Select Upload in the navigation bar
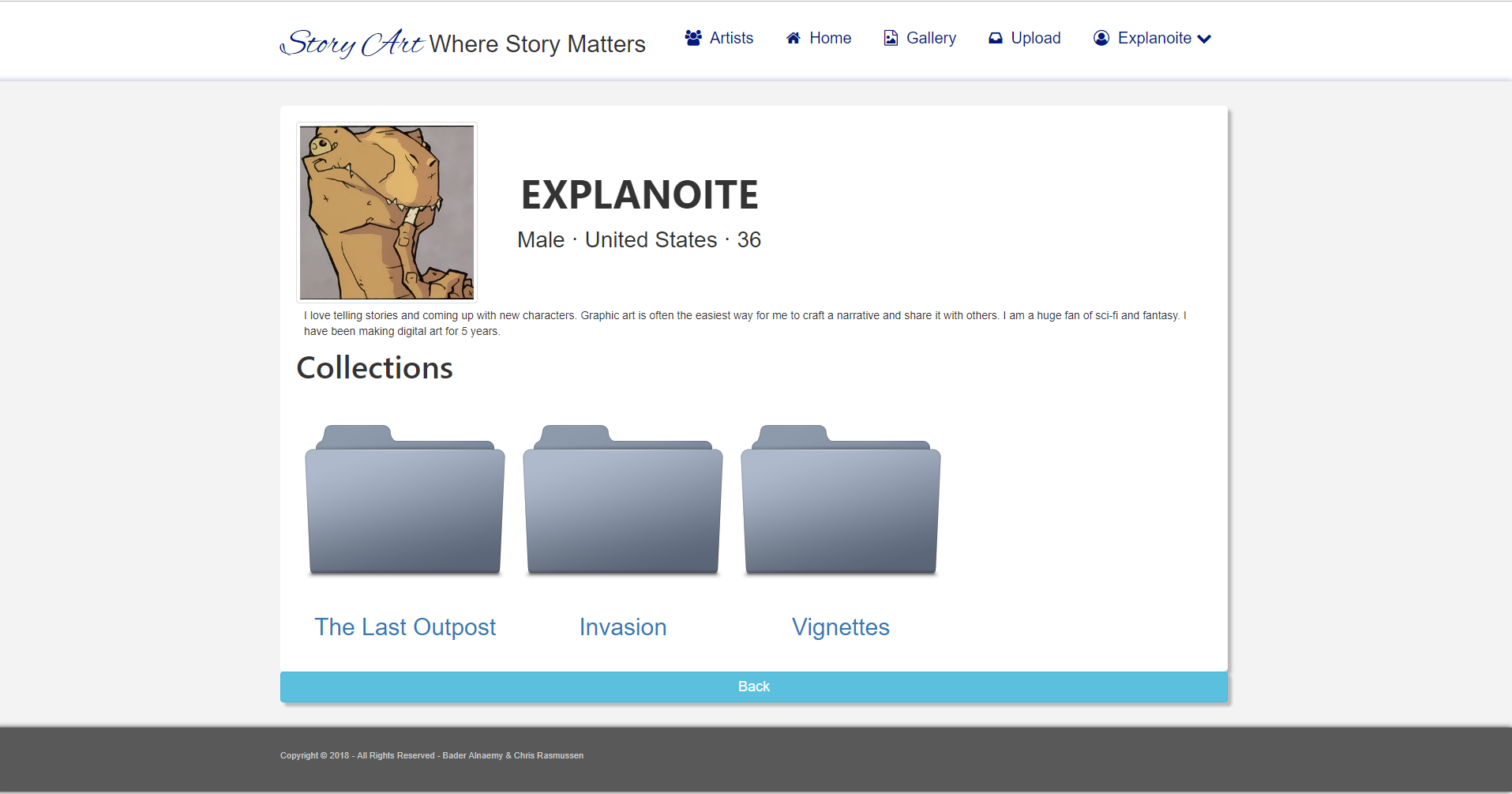The width and height of the screenshot is (1512, 794). pyautogui.click(x=1036, y=38)
